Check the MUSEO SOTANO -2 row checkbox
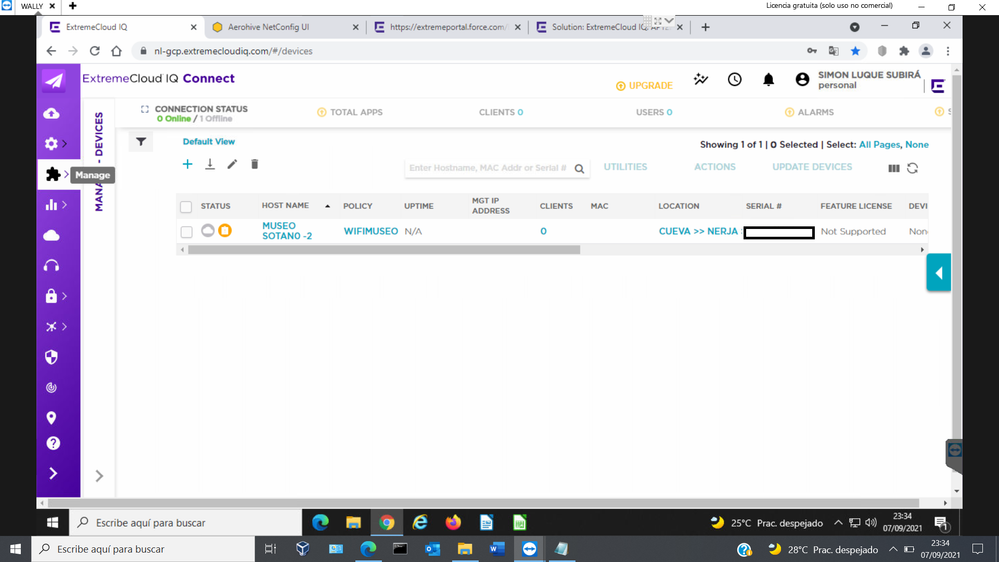The image size is (999, 562). tap(186, 232)
